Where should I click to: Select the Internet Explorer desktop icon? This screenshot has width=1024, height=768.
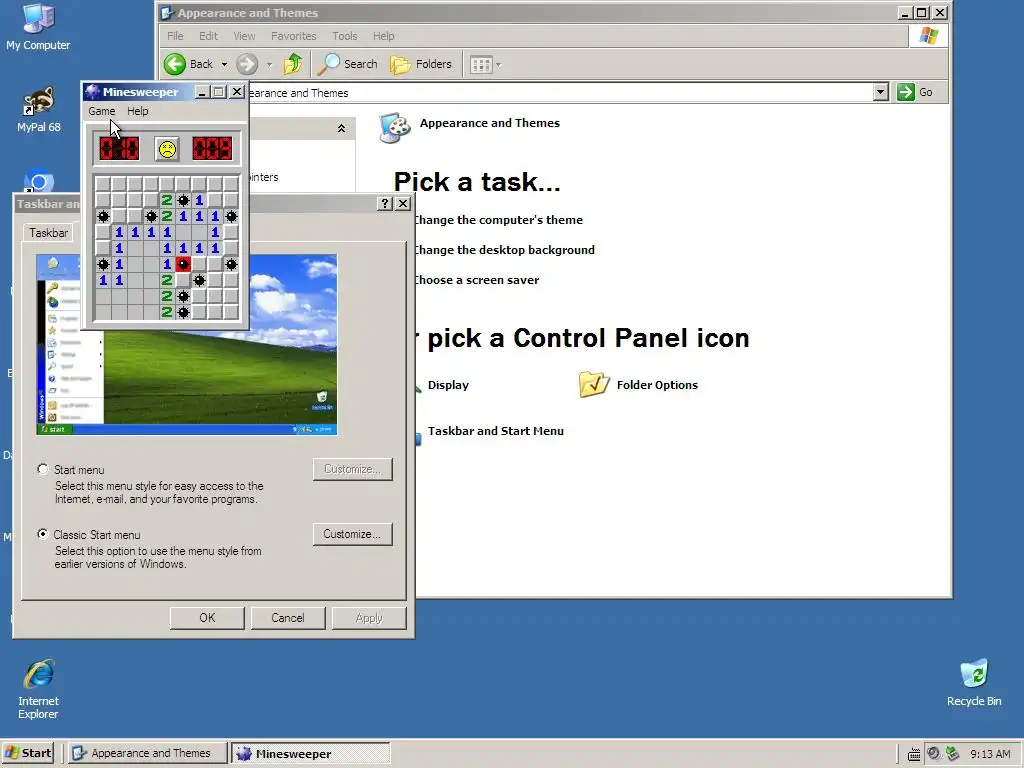click(39, 690)
